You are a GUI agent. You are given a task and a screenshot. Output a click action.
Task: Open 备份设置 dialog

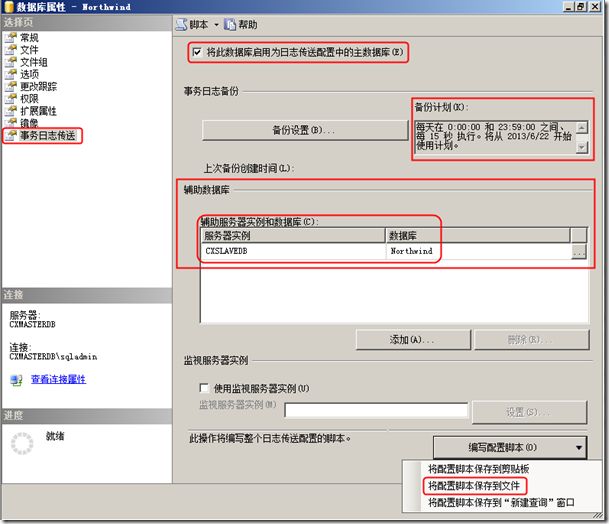coord(305,130)
